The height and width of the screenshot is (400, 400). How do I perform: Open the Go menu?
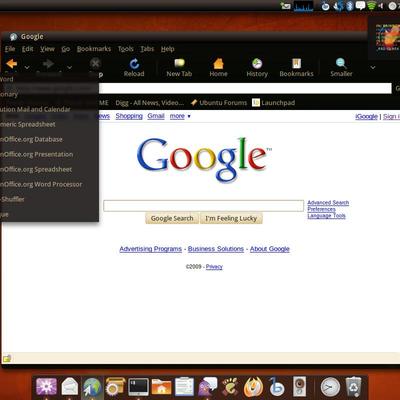tap(66, 49)
